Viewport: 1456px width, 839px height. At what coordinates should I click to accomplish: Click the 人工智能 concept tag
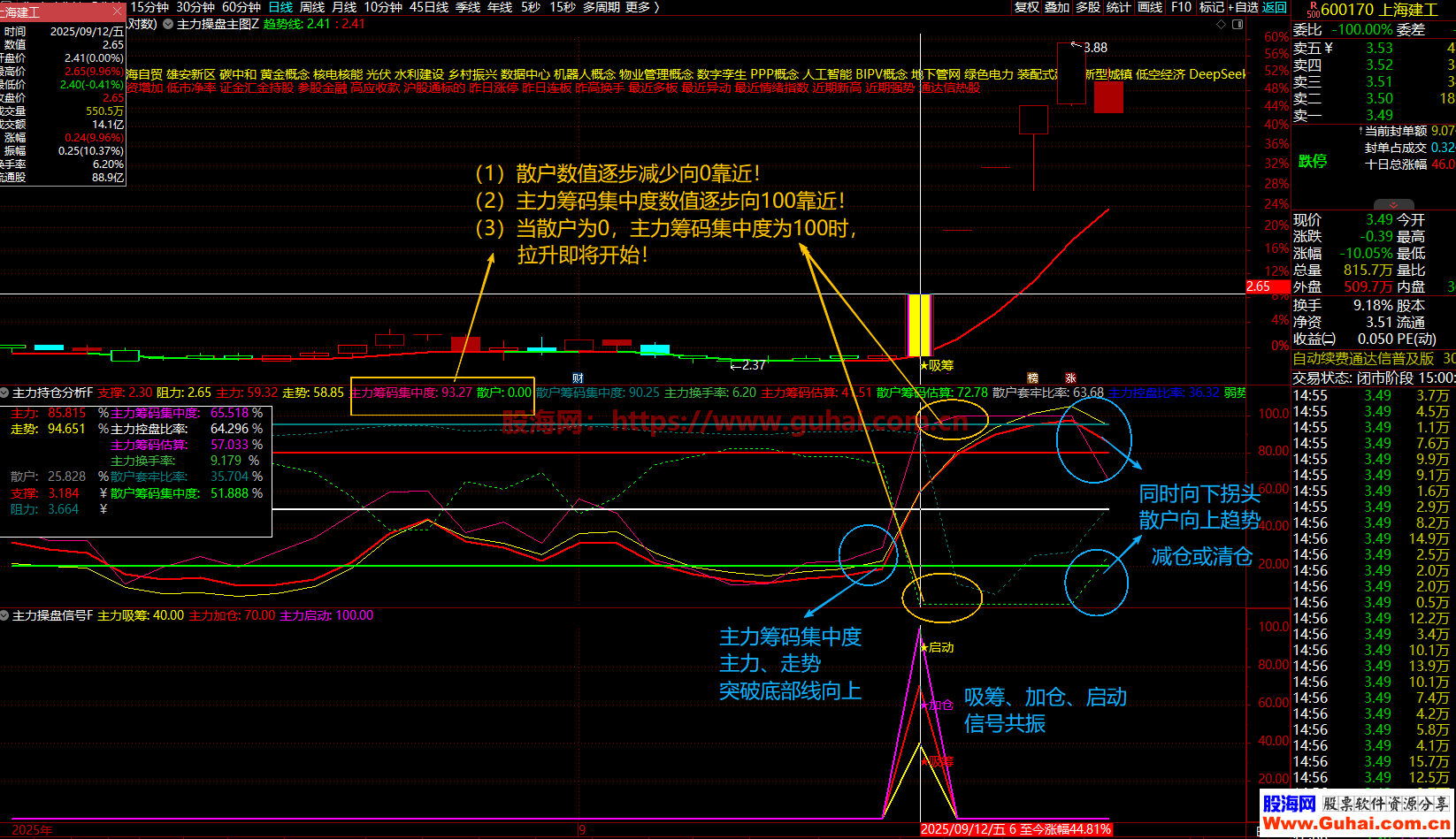(827, 74)
